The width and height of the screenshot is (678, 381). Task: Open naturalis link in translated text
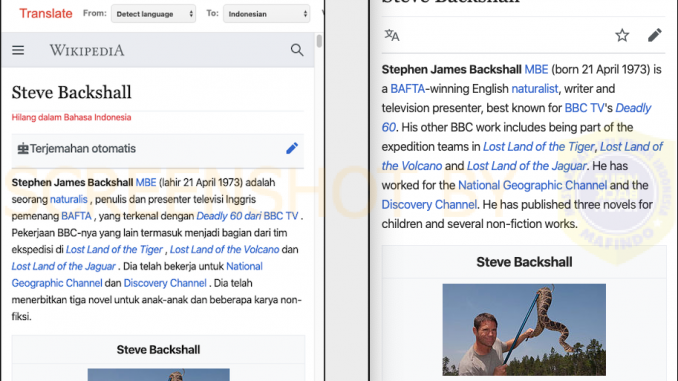click(69, 199)
